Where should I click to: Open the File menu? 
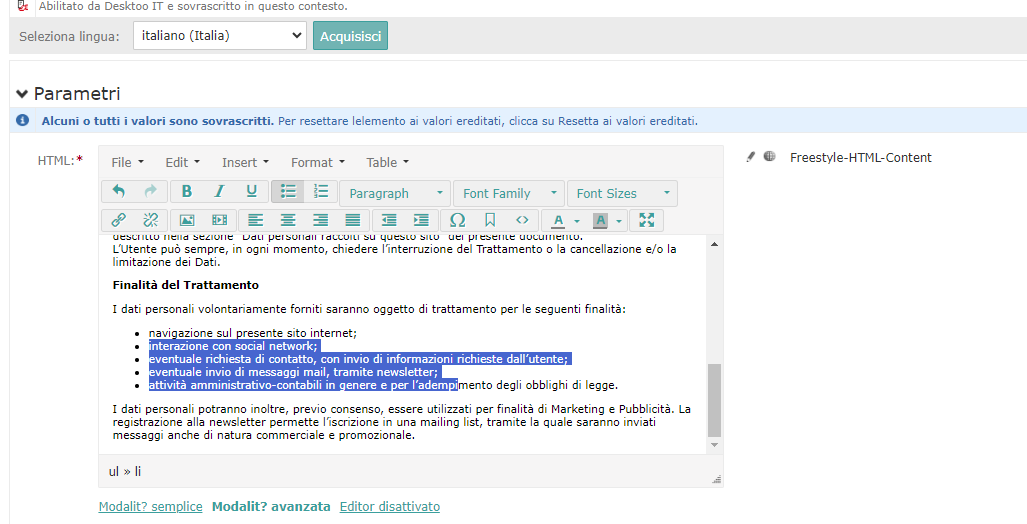(x=127, y=162)
